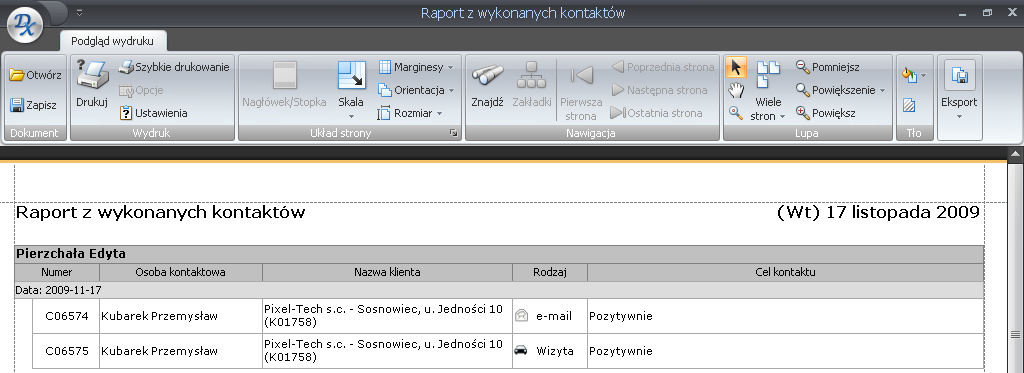Go to Poprzednia strona previous page
This screenshot has height=373, width=1024.
(663, 67)
